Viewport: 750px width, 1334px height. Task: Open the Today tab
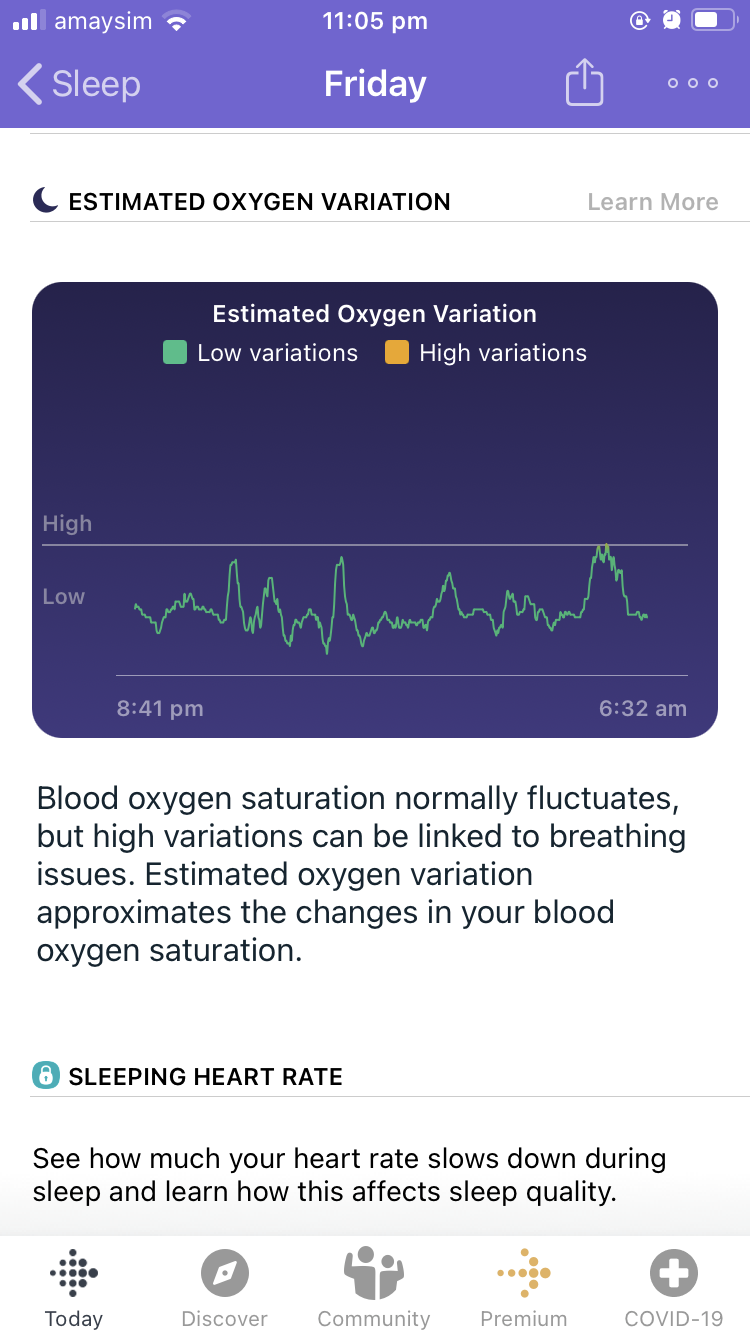pos(74,1288)
